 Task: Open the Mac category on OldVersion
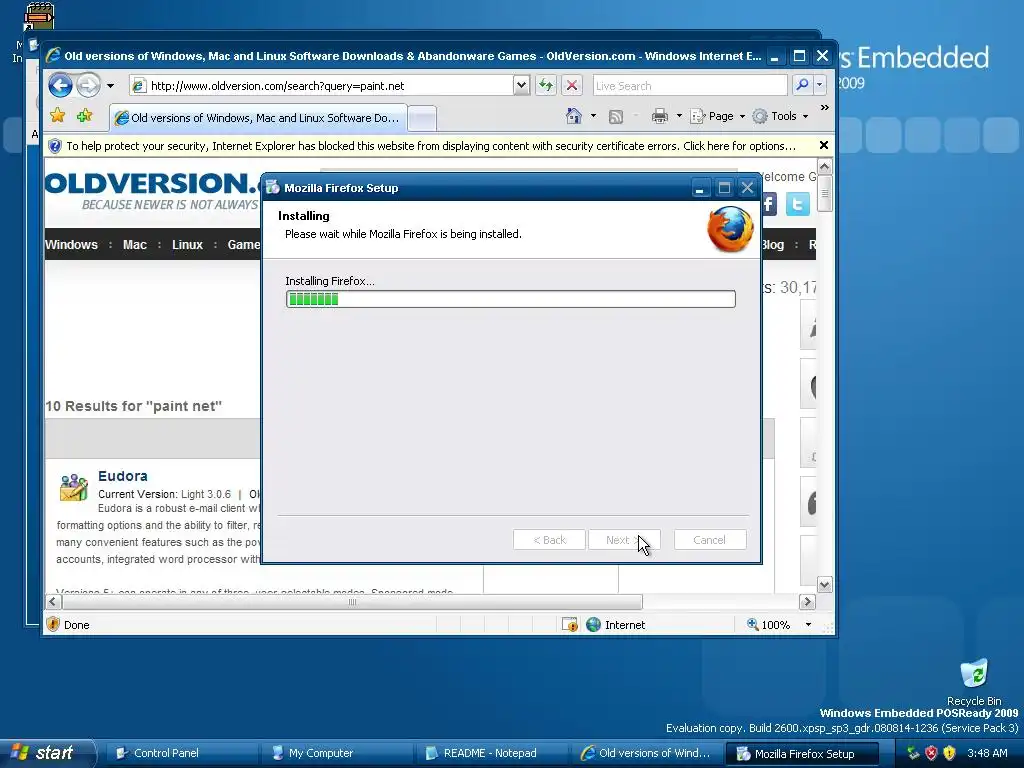coord(135,245)
